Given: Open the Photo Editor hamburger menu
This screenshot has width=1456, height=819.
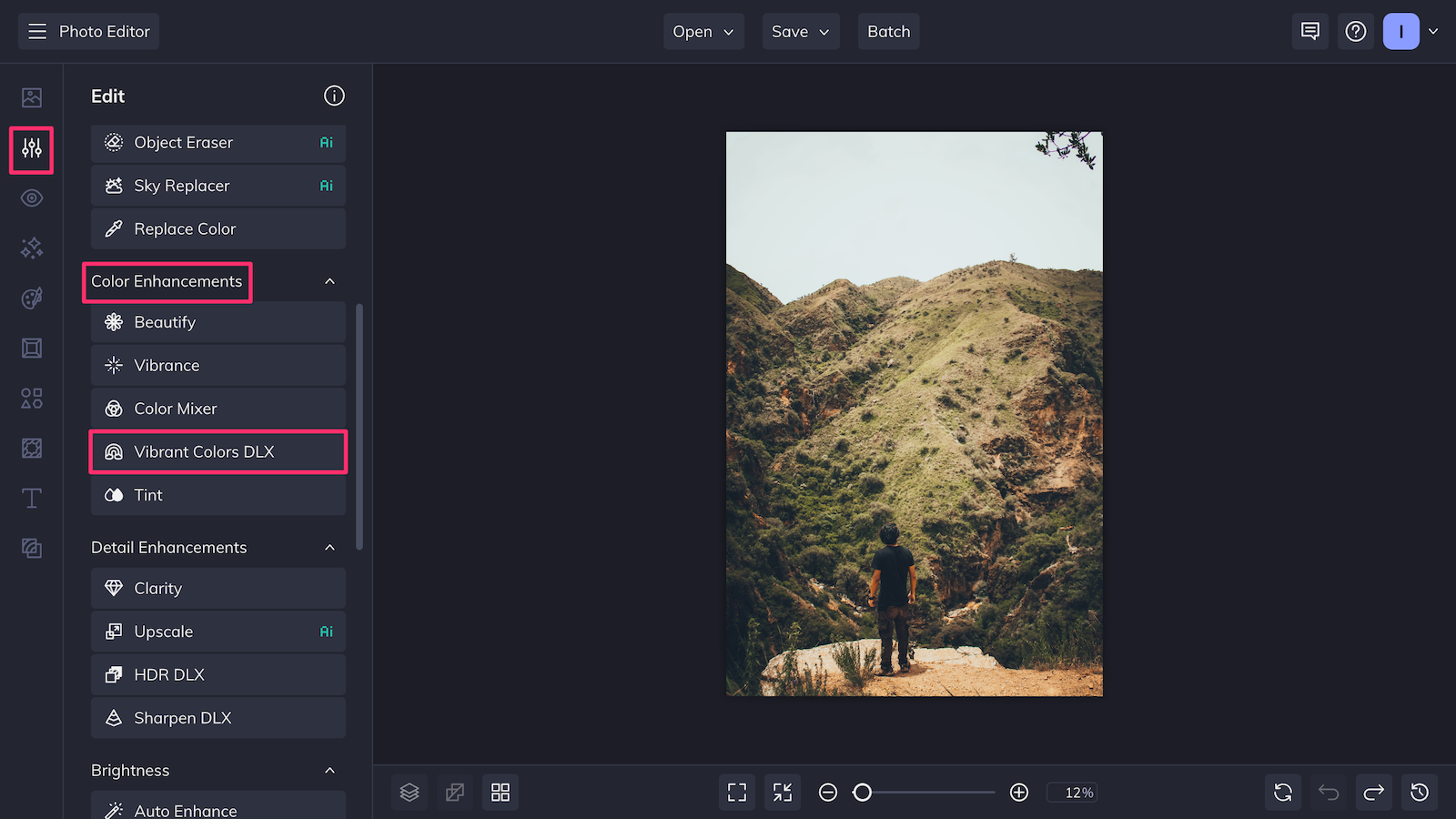Looking at the screenshot, I should (x=36, y=30).
